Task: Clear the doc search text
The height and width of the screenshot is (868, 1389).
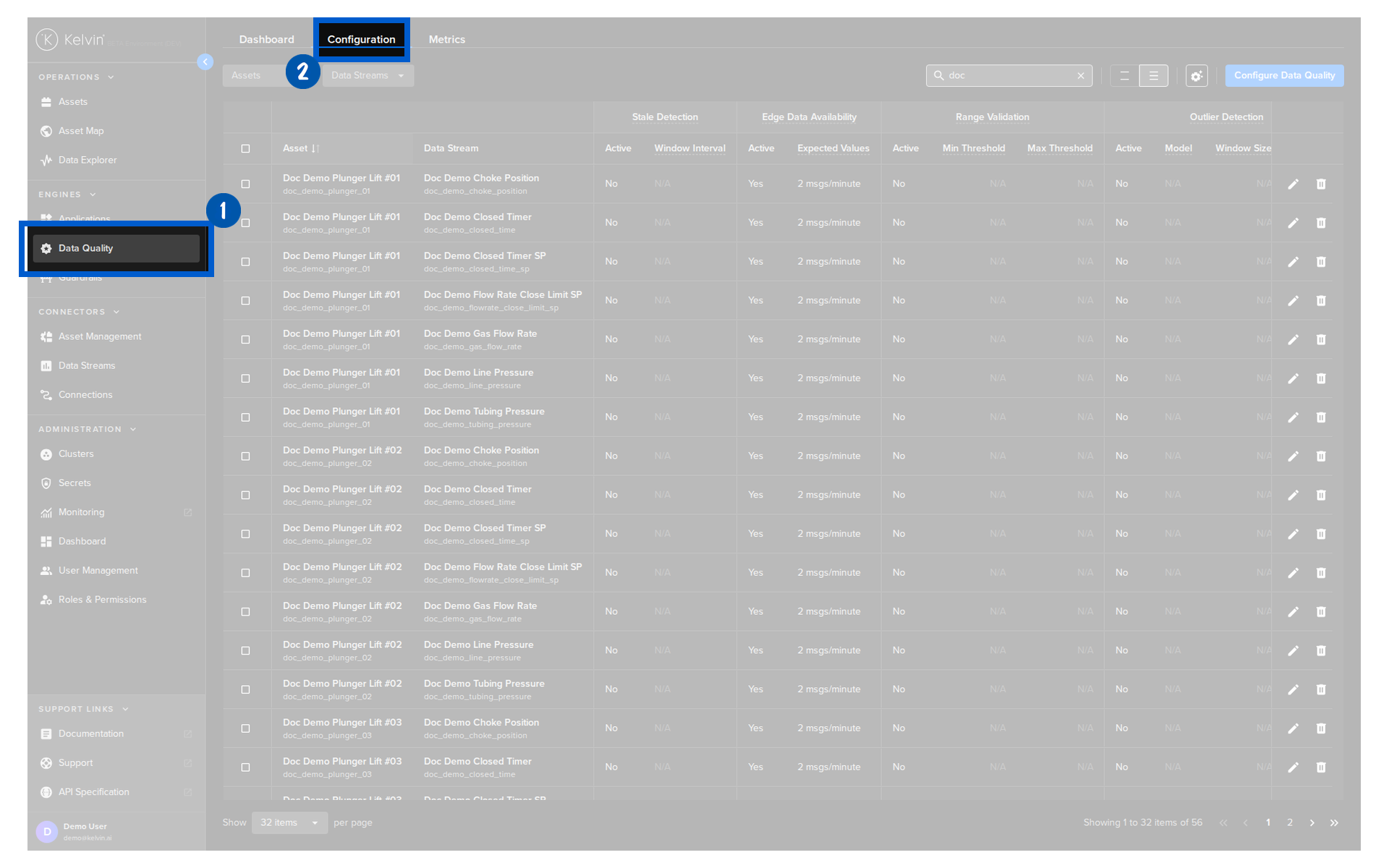Action: tap(1081, 75)
